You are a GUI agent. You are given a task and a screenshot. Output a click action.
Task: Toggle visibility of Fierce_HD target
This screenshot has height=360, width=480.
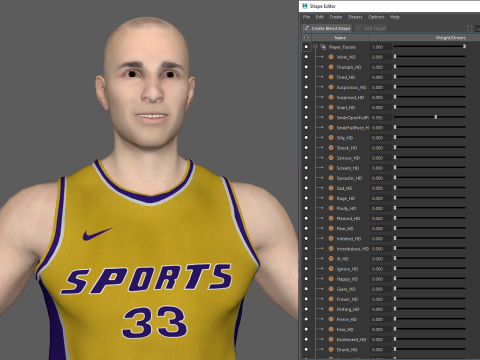coord(306,319)
